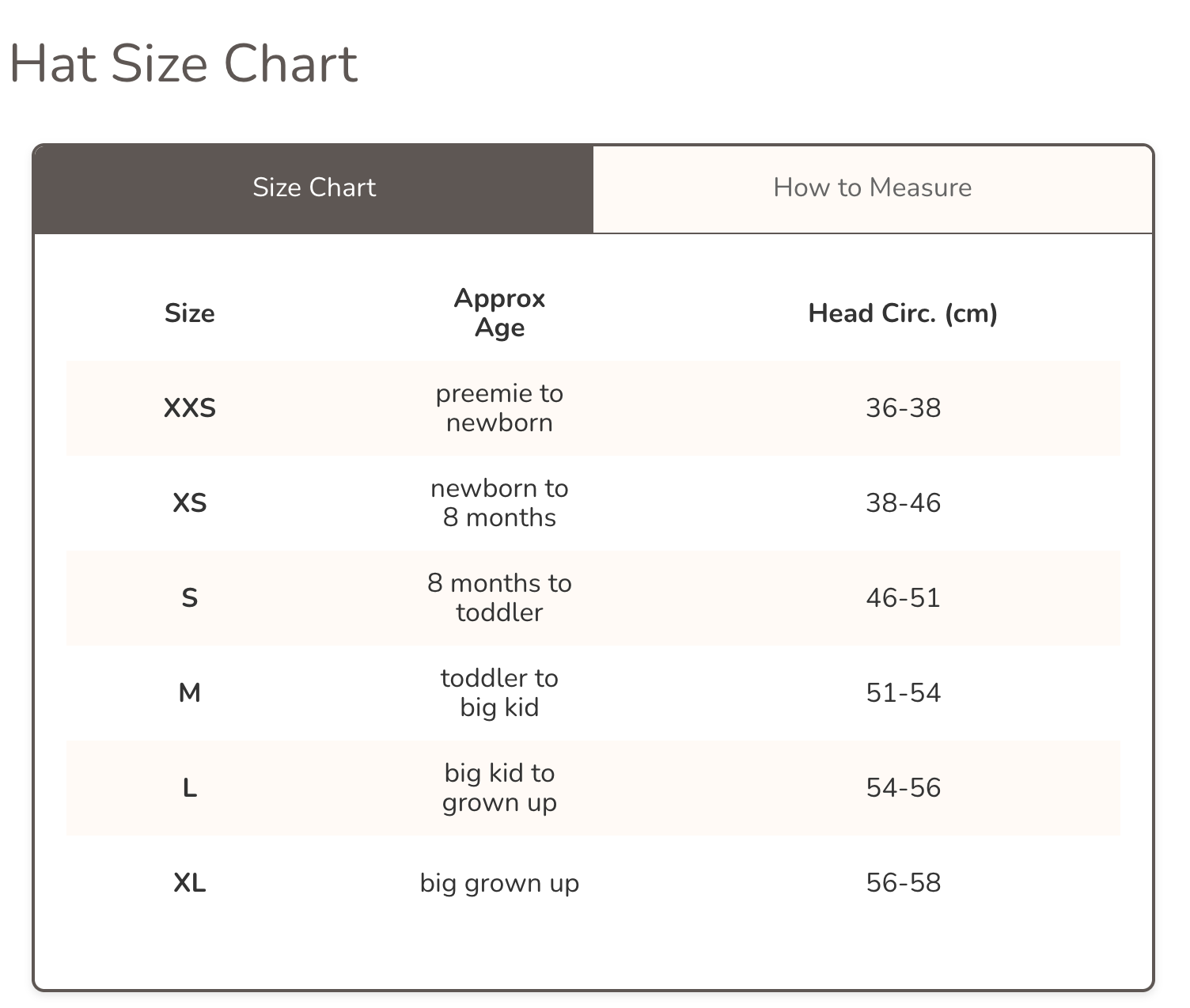This screenshot has height=1008, width=1190.
Task: Select the XS size label
Action: point(190,503)
